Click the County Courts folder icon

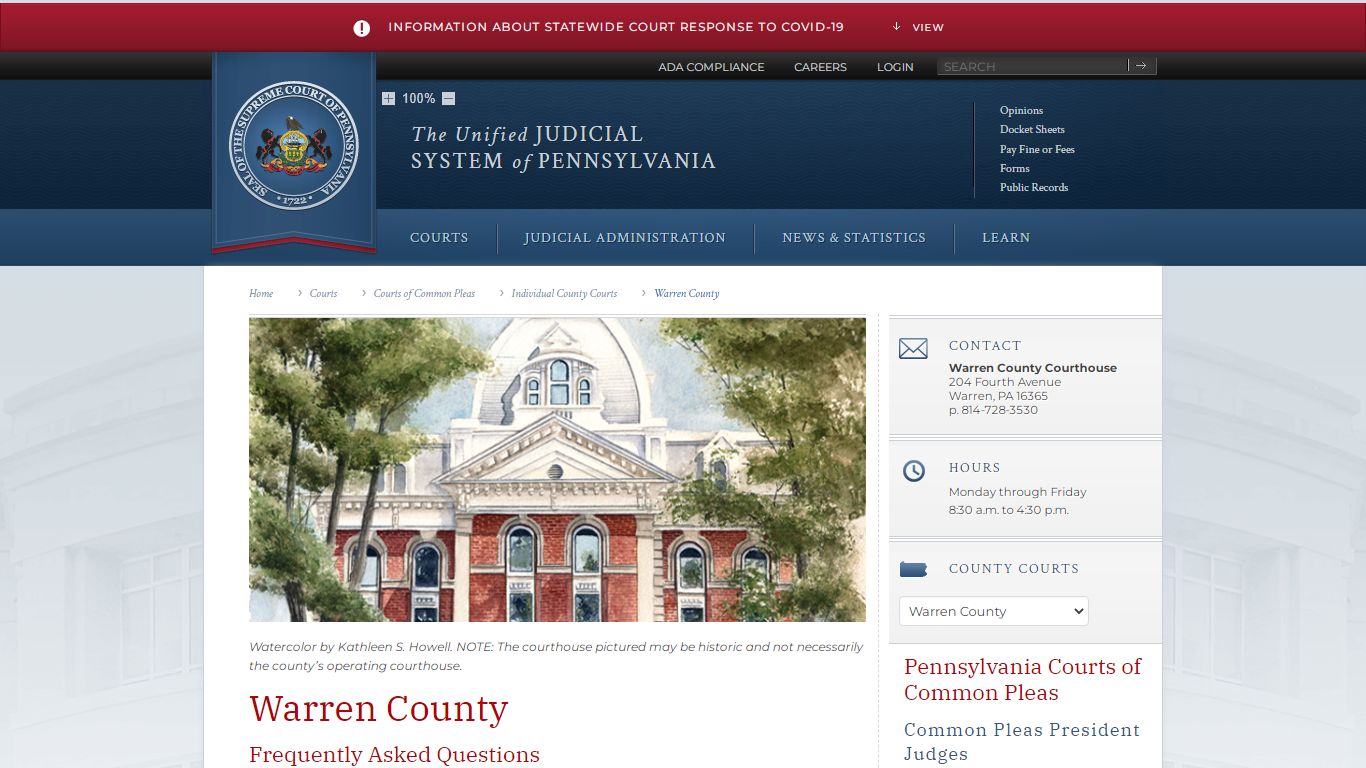click(913, 569)
